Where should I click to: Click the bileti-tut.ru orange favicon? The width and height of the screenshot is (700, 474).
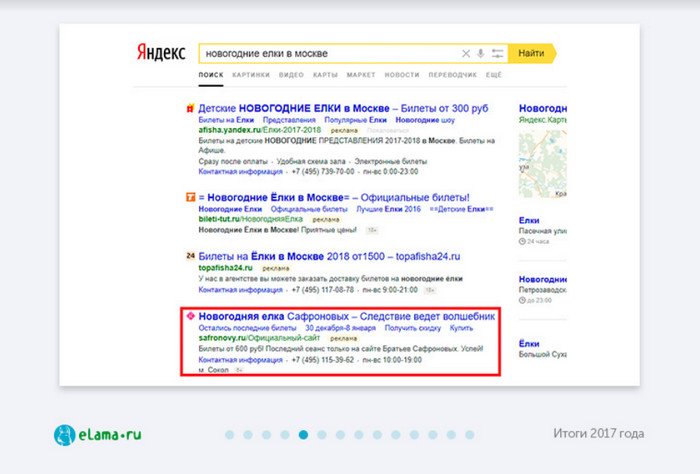point(191,197)
